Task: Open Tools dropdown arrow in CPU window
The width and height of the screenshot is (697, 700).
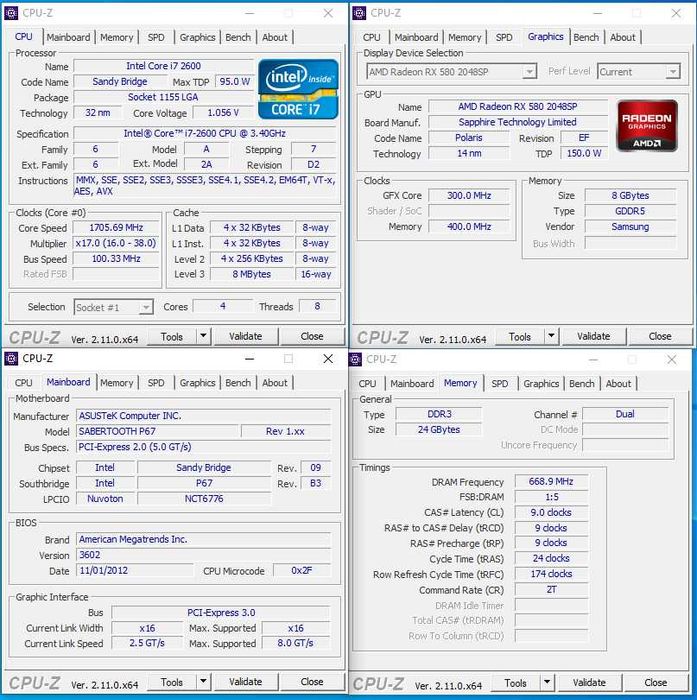Action: point(203,336)
